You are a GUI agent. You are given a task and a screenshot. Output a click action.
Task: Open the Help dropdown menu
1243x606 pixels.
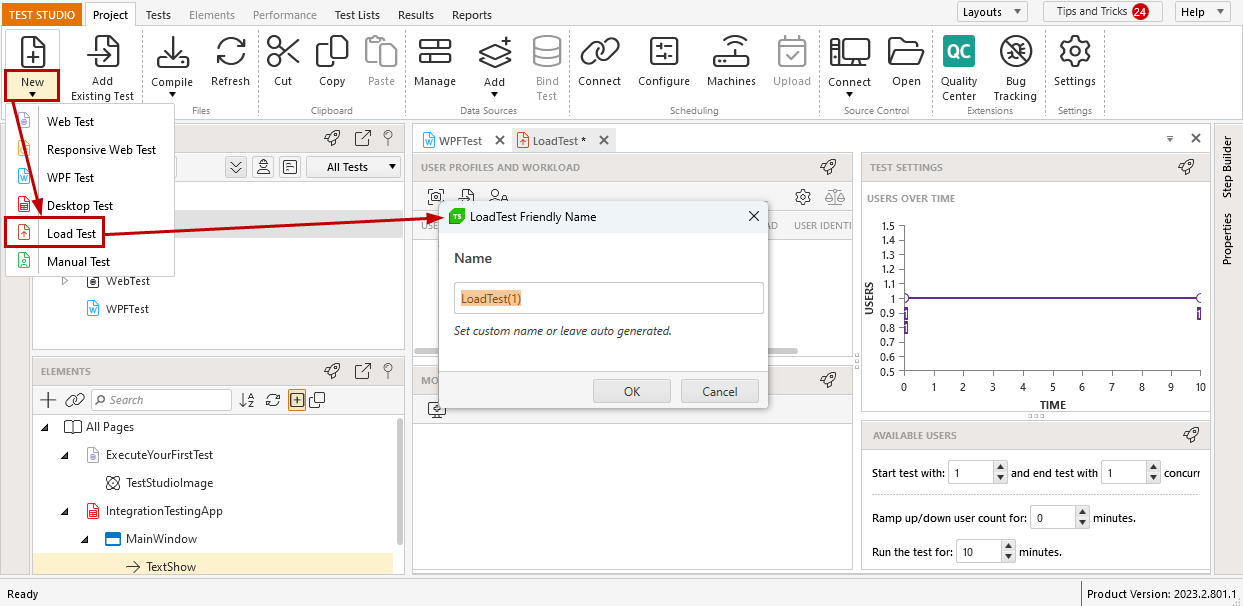click(1204, 12)
